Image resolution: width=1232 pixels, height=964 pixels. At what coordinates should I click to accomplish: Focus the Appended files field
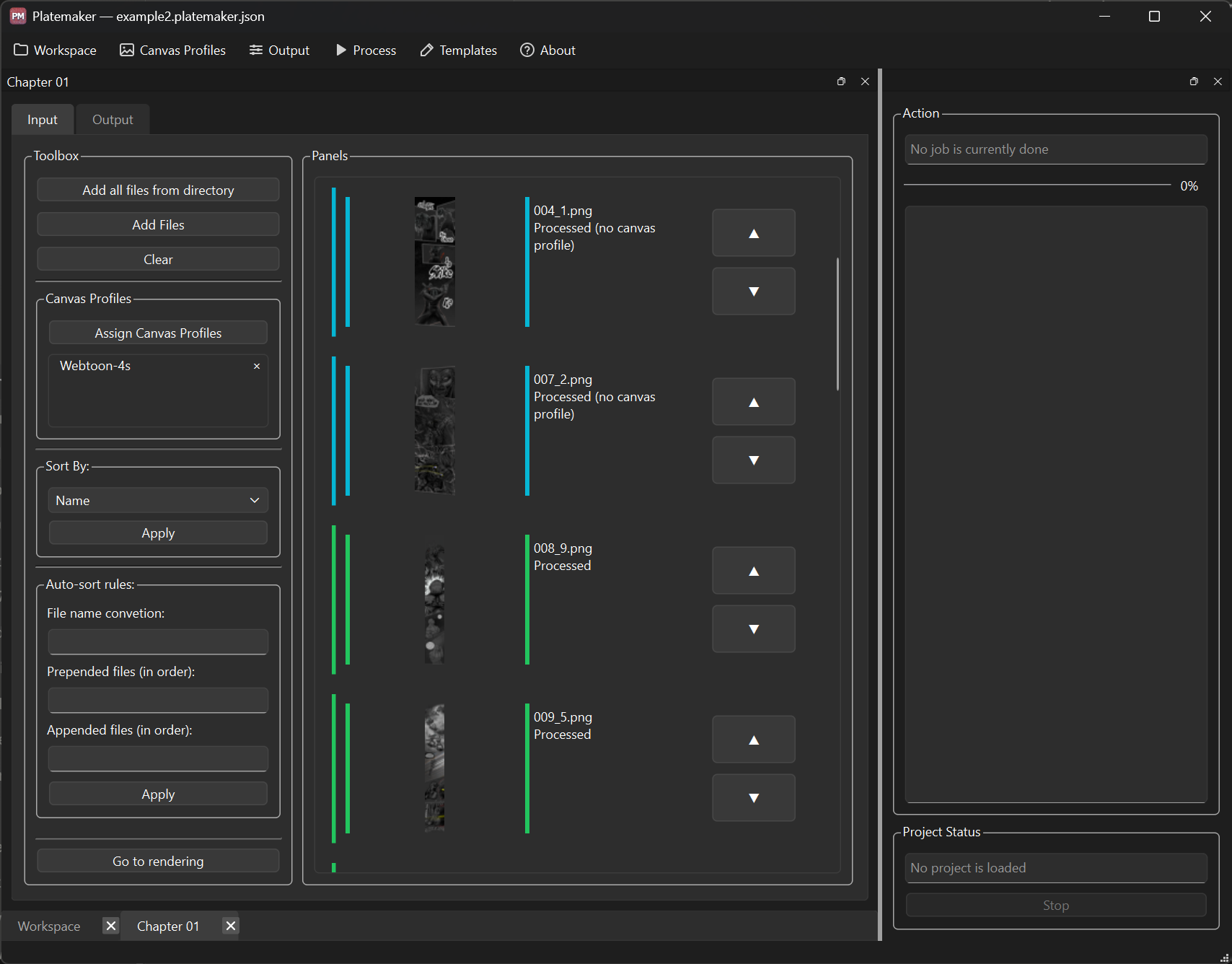point(158,759)
